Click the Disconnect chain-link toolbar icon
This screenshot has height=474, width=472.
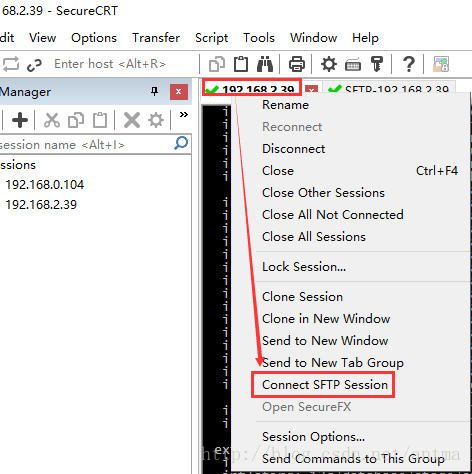click(x=34, y=64)
